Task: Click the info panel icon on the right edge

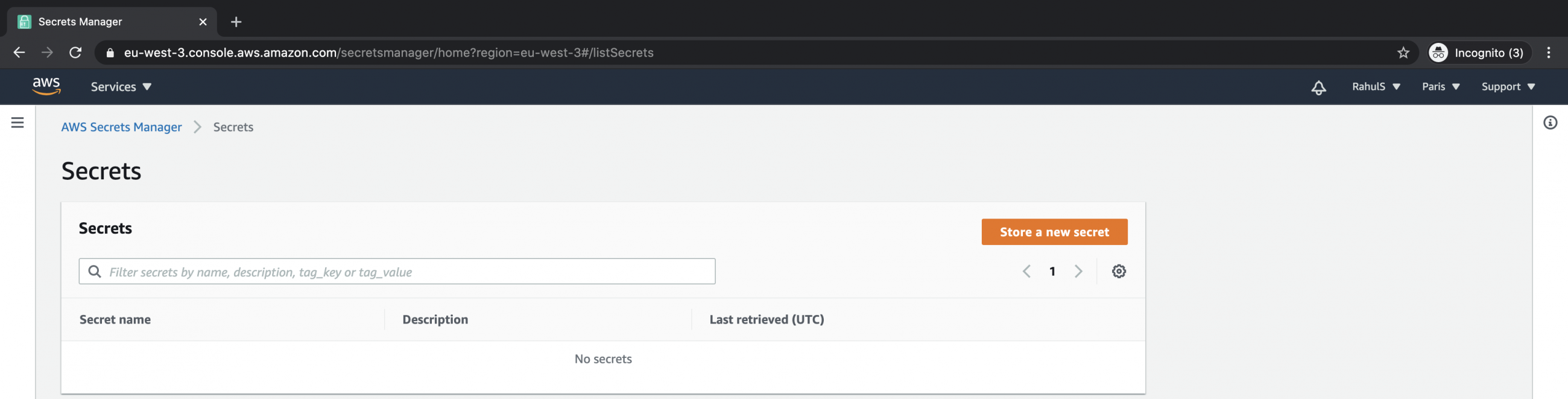Action: pyautogui.click(x=1551, y=122)
